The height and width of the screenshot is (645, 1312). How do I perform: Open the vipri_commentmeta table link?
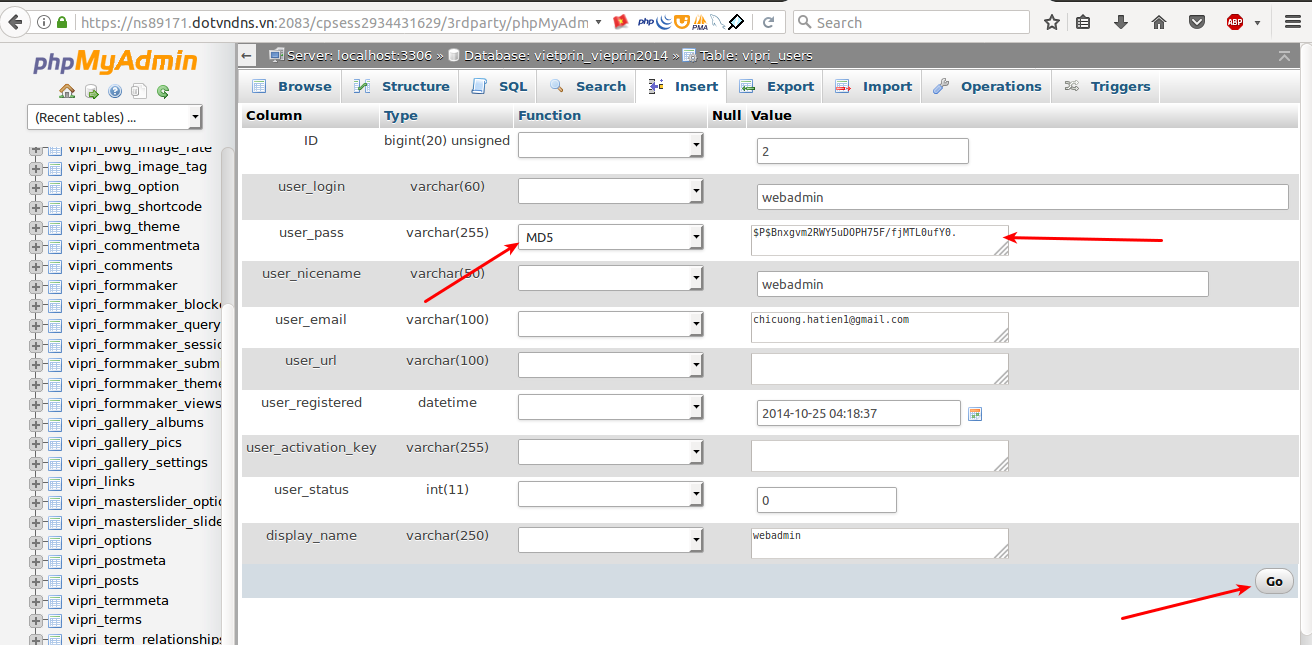[x=134, y=246]
